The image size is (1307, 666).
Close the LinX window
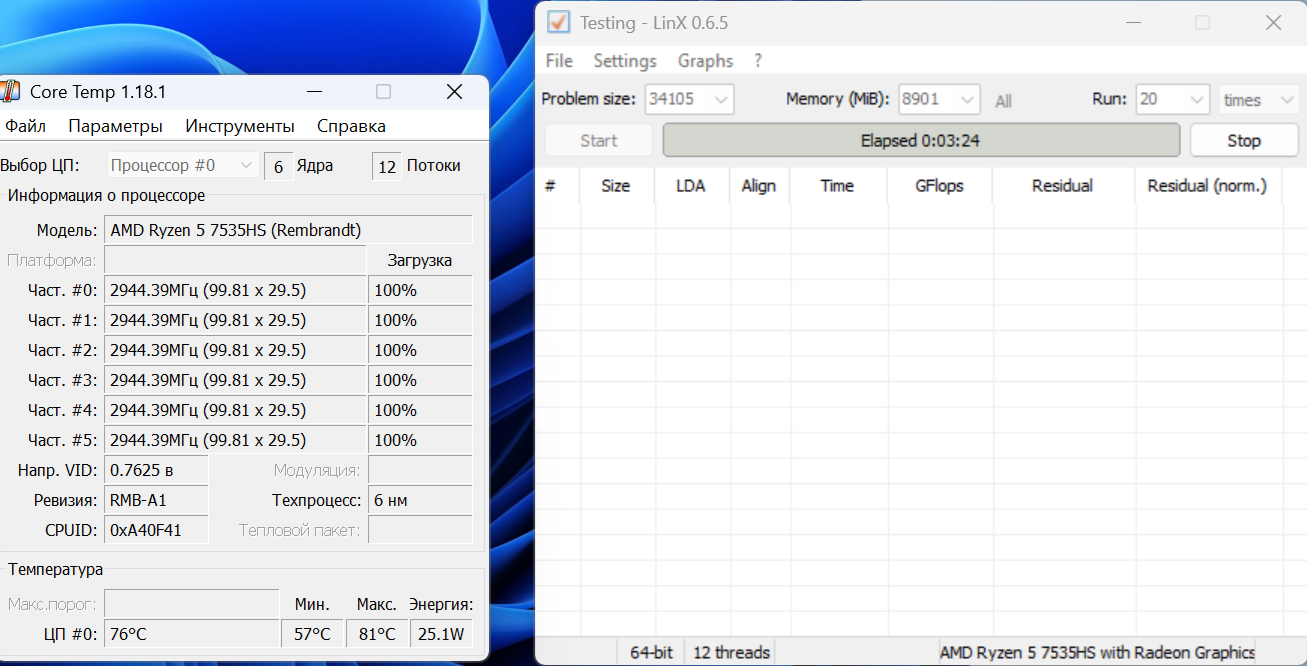(1273, 22)
